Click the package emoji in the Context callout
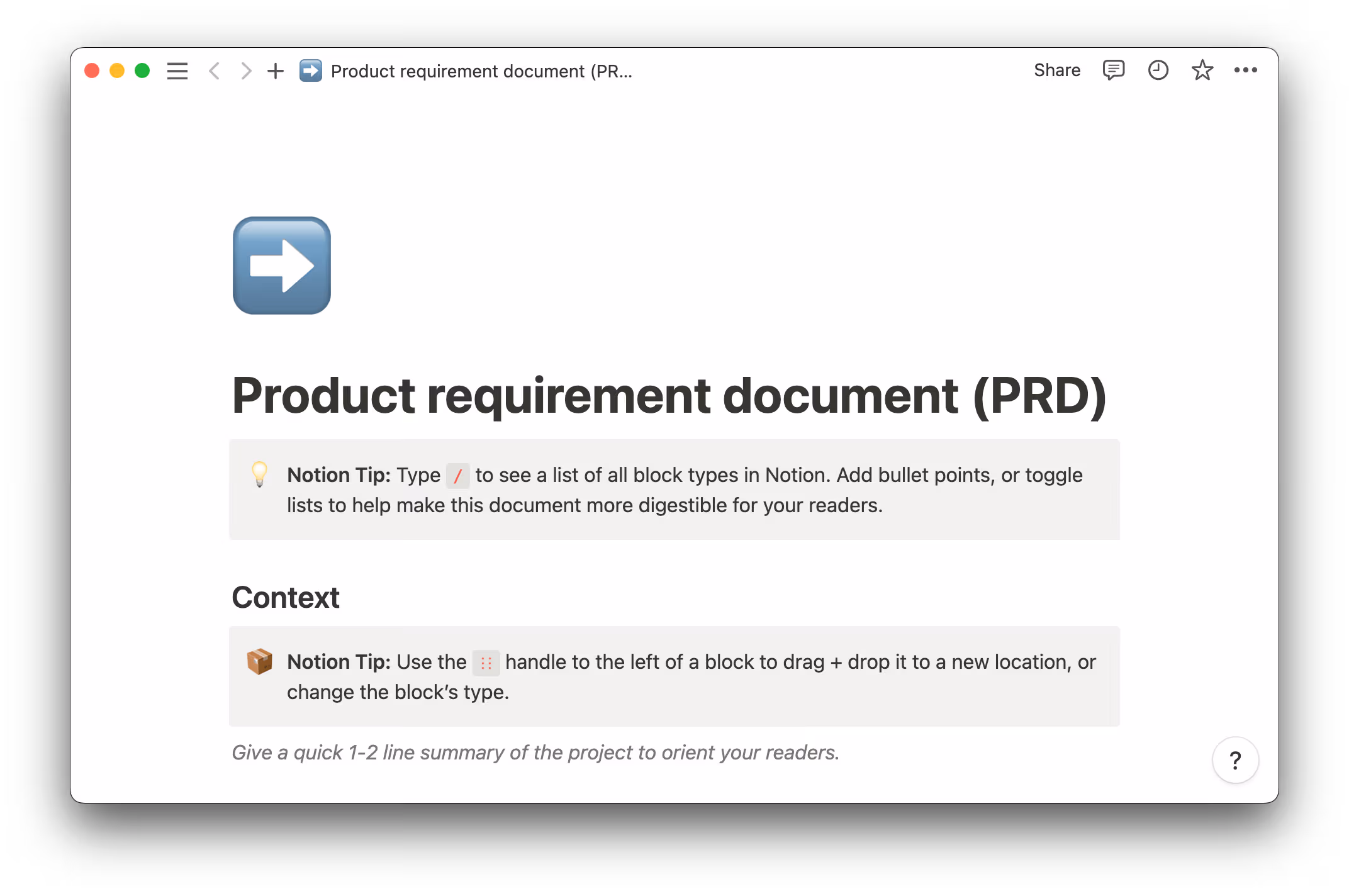Viewport: 1349px width, 896px height. 260,661
